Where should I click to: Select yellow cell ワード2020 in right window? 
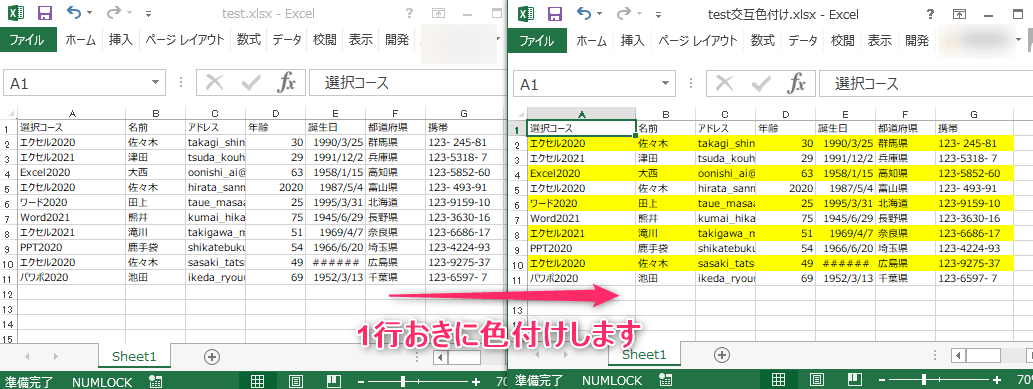582,203
